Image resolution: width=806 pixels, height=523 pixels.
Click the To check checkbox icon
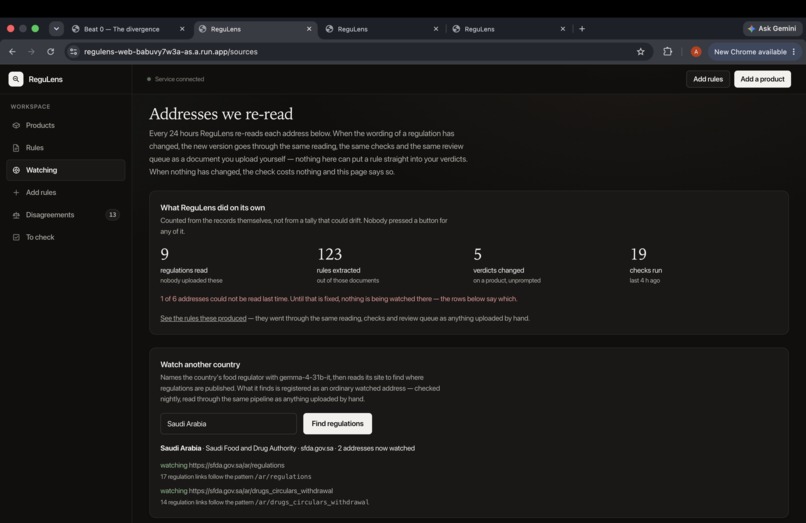coord(16,237)
